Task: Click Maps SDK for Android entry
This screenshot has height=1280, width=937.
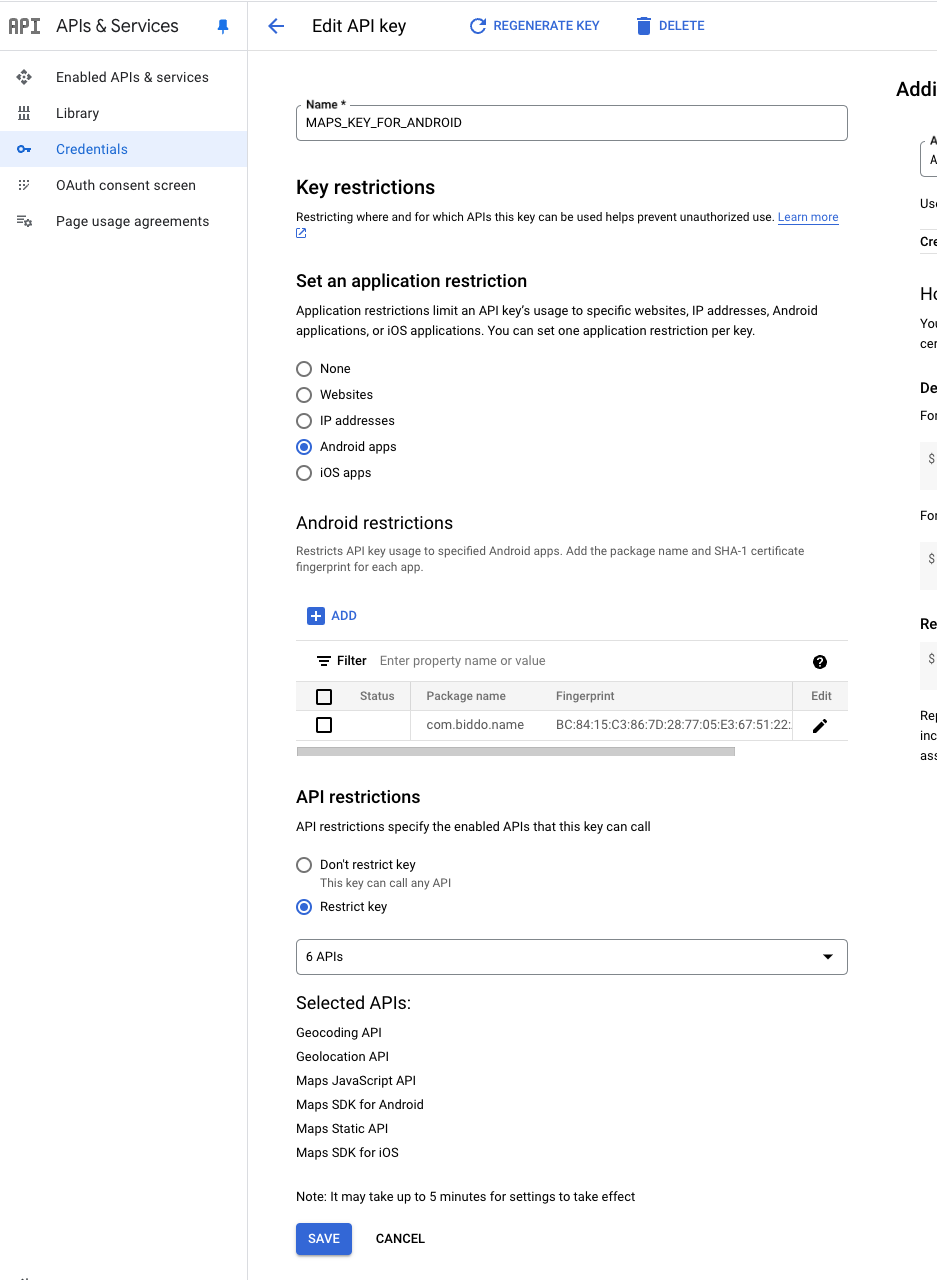Action: point(360,1105)
